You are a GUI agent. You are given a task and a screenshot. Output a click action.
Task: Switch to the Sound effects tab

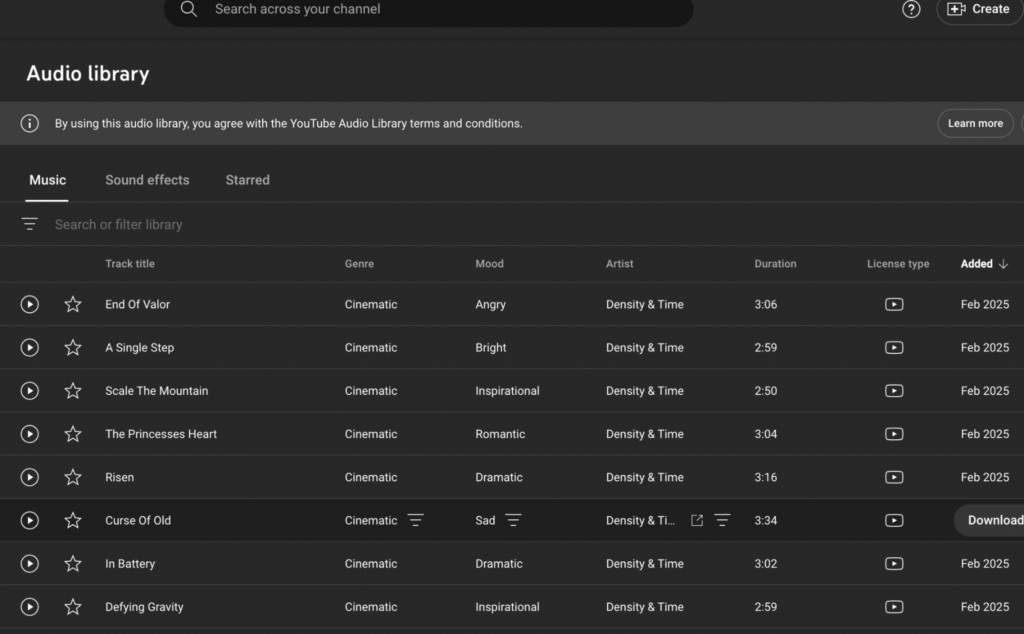tap(148, 180)
